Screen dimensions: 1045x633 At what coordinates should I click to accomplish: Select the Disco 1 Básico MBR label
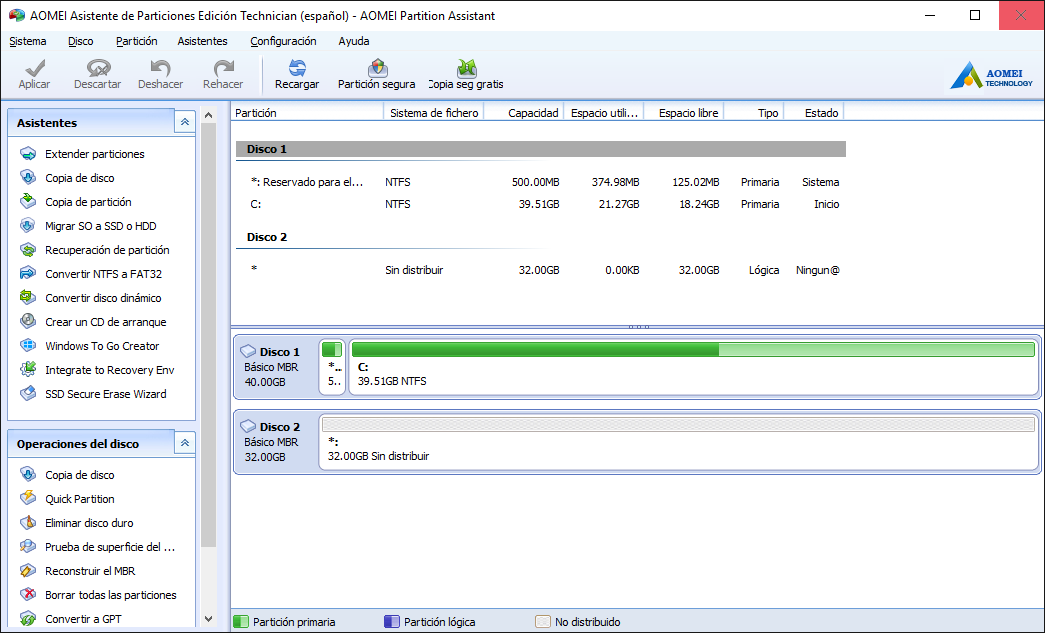[275, 366]
